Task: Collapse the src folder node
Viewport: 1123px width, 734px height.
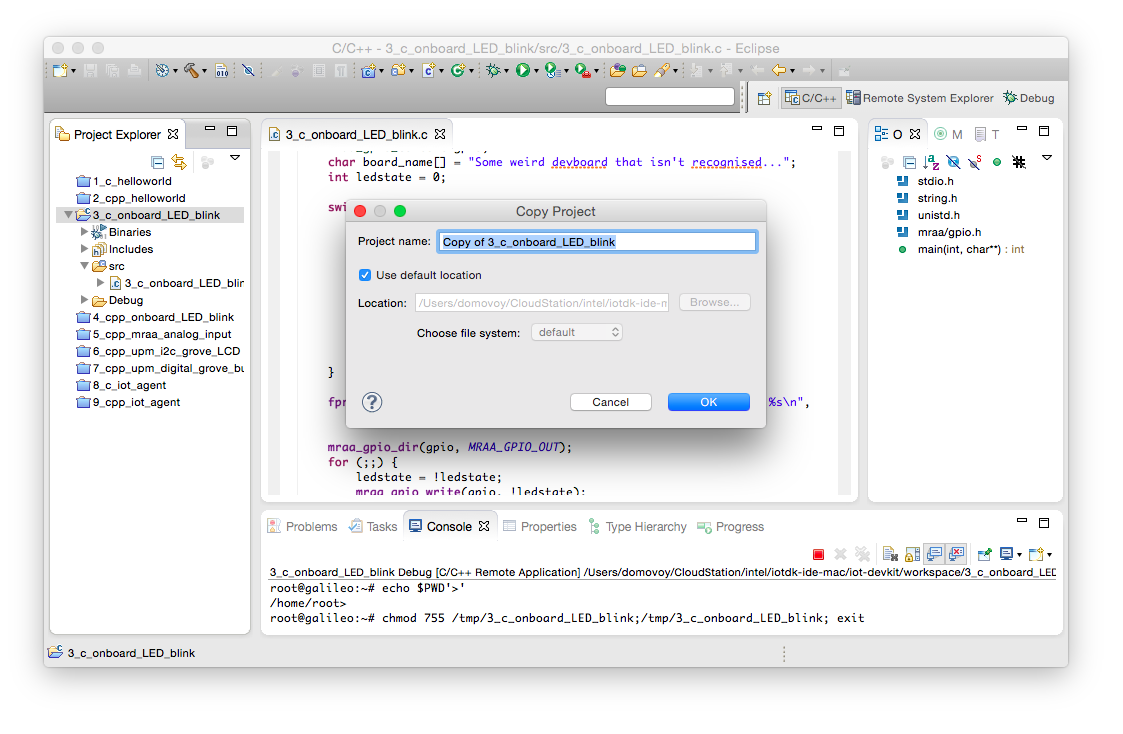Action: (84, 266)
